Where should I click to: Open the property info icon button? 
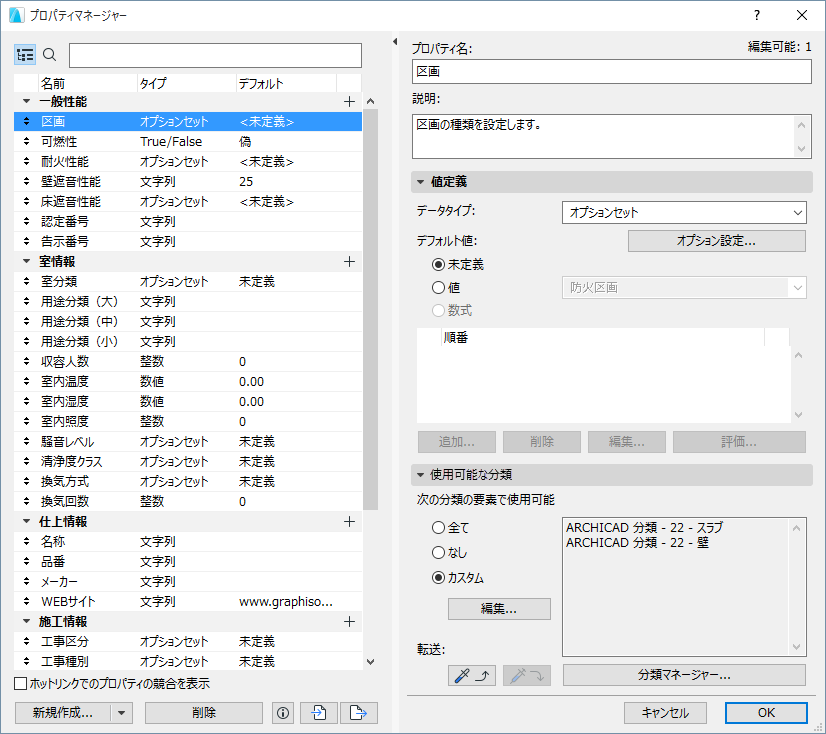click(x=283, y=713)
